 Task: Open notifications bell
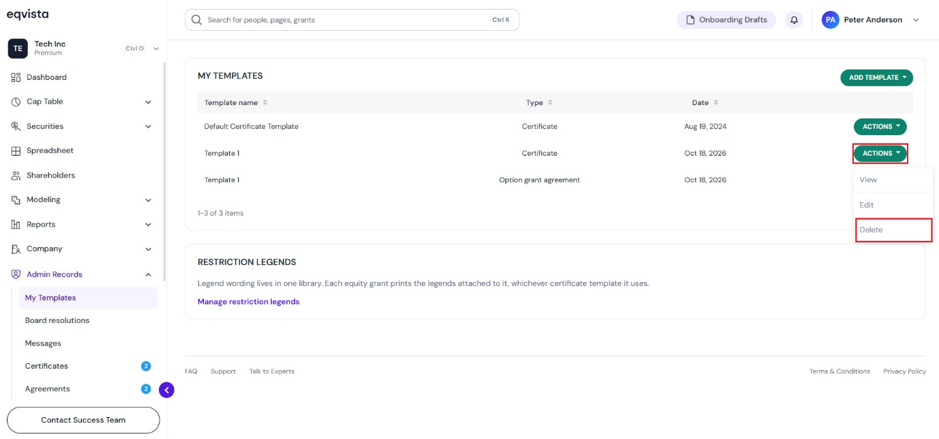[x=794, y=20]
